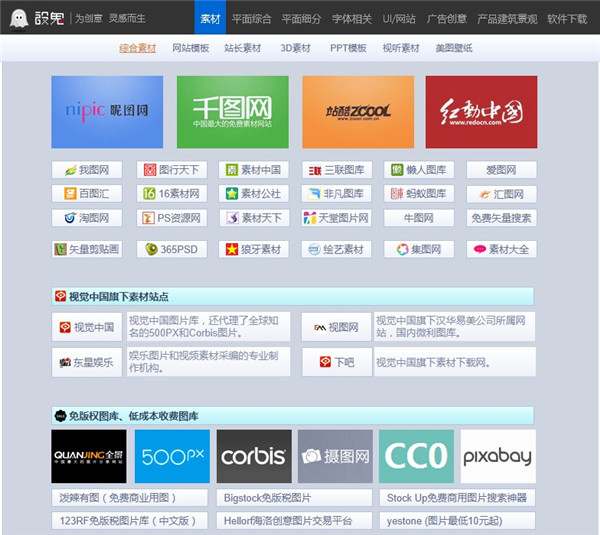Click the 集图网 colorful ring icon

[403, 250]
